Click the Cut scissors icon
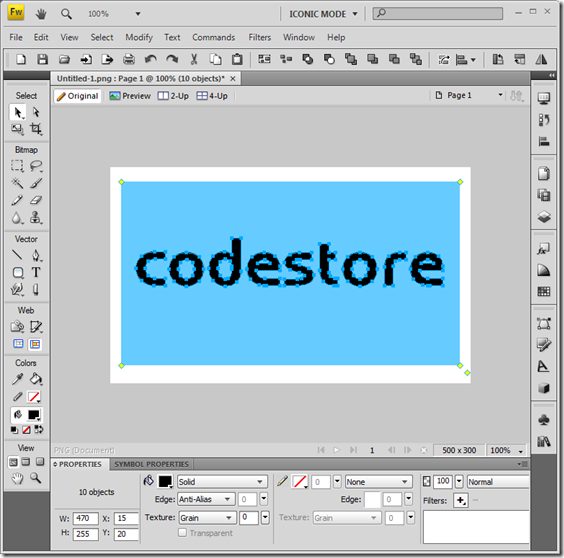The width and height of the screenshot is (564, 558). coord(194,59)
